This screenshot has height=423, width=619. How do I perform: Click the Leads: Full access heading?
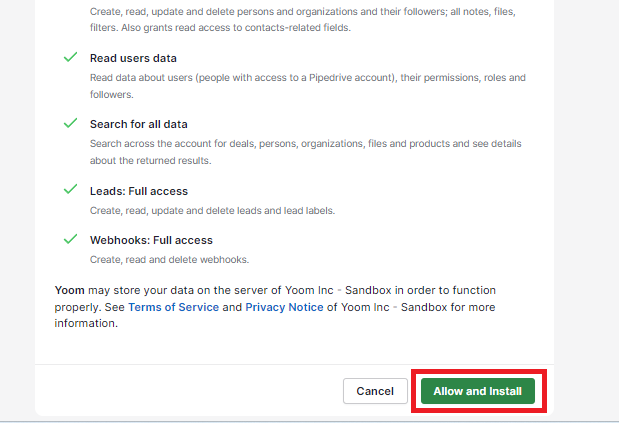[x=139, y=191]
